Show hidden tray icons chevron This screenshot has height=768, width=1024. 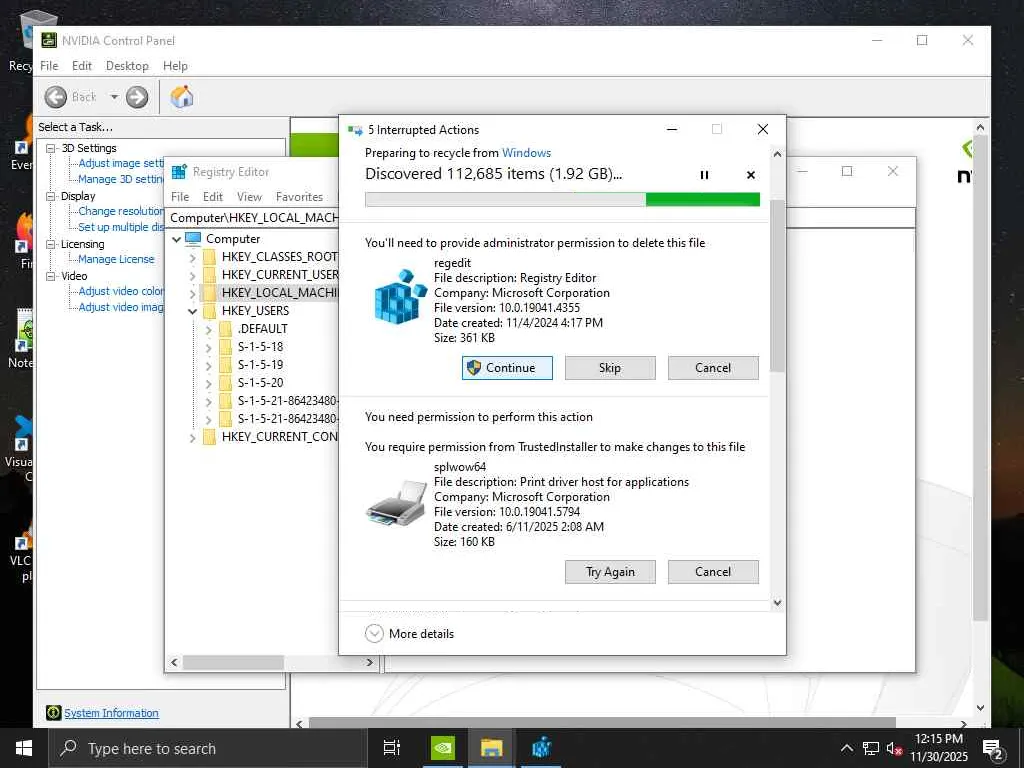click(x=846, y=748)
